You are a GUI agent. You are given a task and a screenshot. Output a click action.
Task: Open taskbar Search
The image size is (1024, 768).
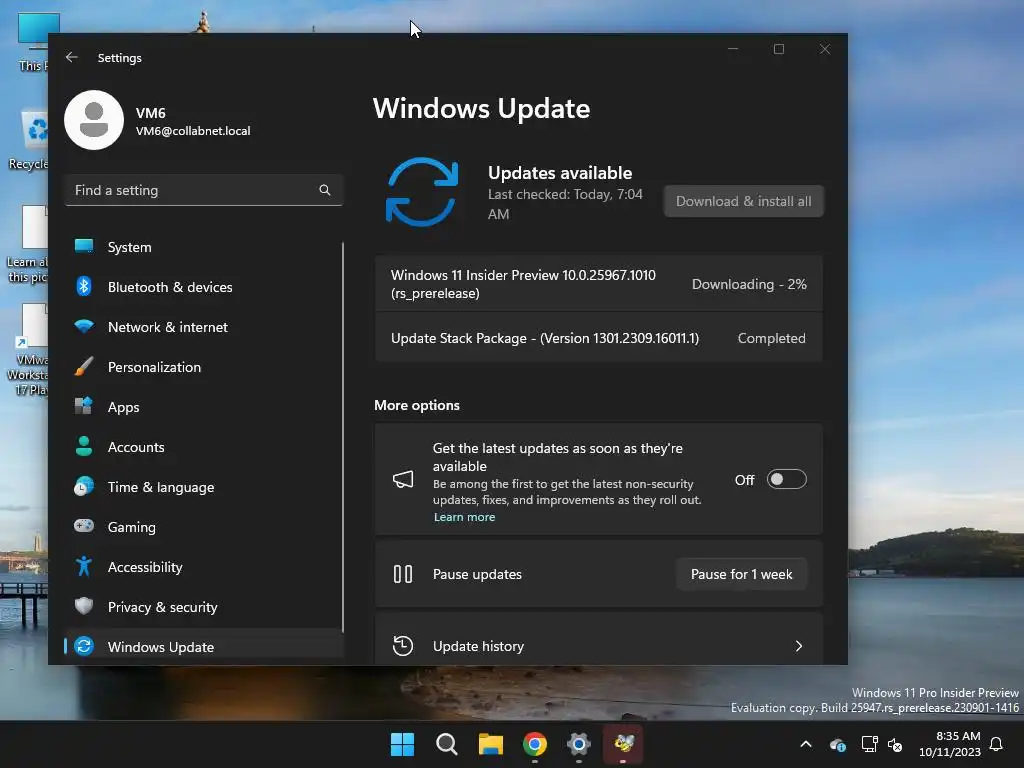447,744
